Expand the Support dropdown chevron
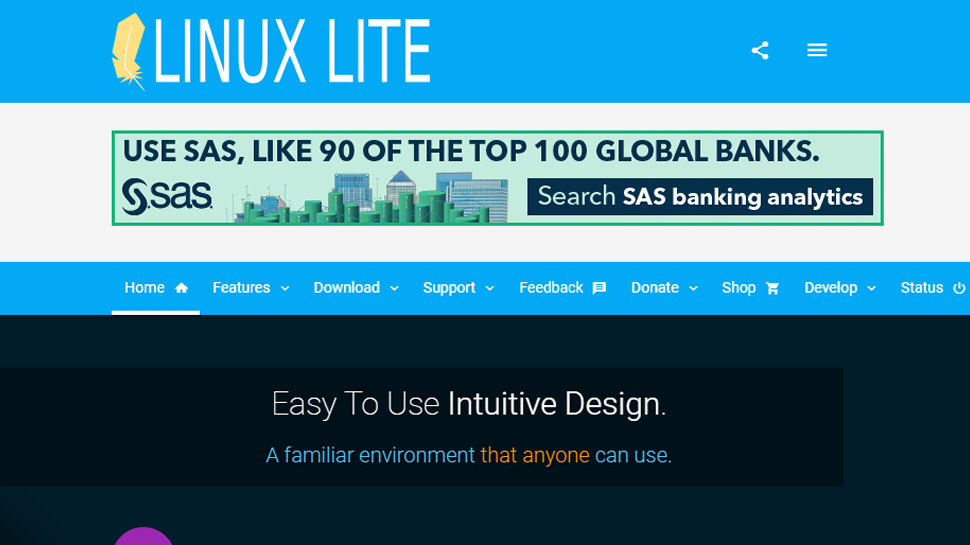 coord(490,288)
